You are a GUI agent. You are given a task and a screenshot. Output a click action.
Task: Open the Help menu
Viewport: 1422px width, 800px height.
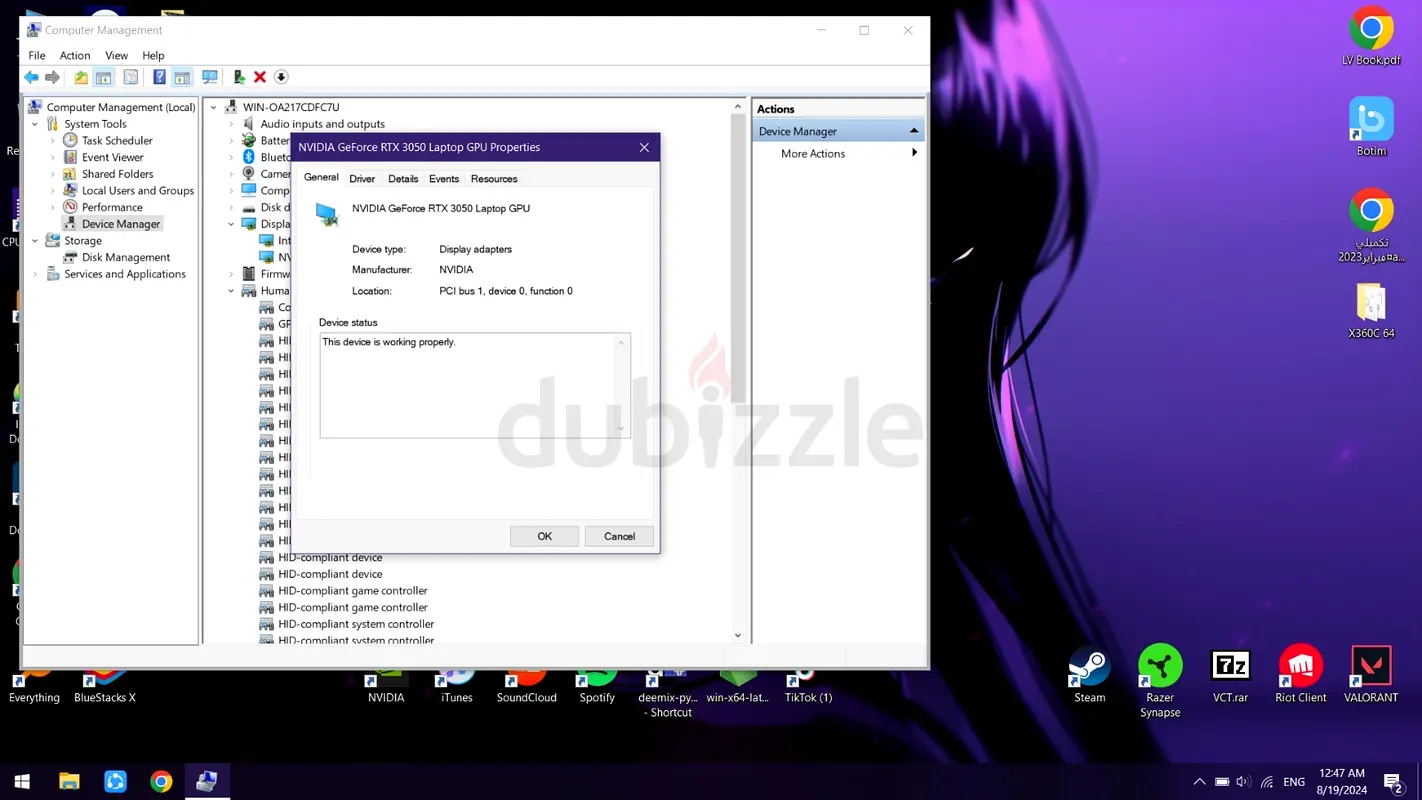[153, 55]
